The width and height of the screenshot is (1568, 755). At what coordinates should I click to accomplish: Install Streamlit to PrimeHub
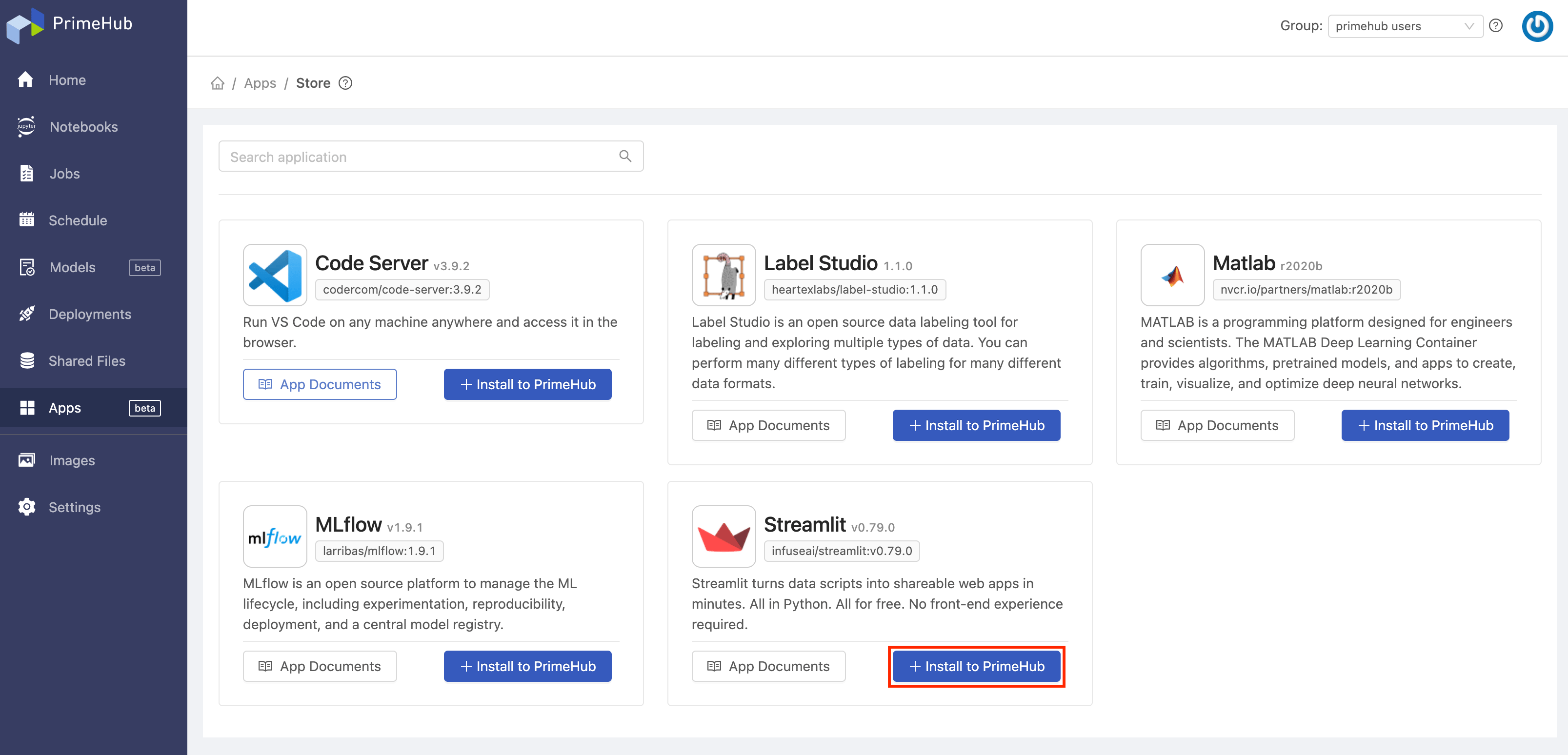(x=976, y=666)
